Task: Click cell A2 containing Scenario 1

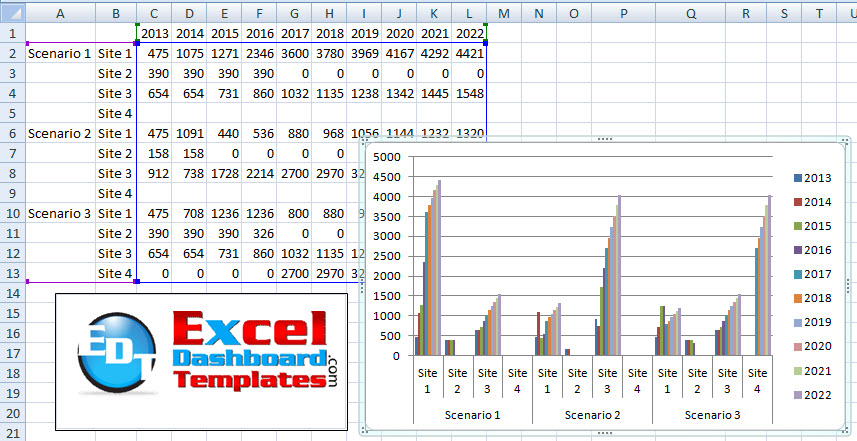Action: [61, 53]
